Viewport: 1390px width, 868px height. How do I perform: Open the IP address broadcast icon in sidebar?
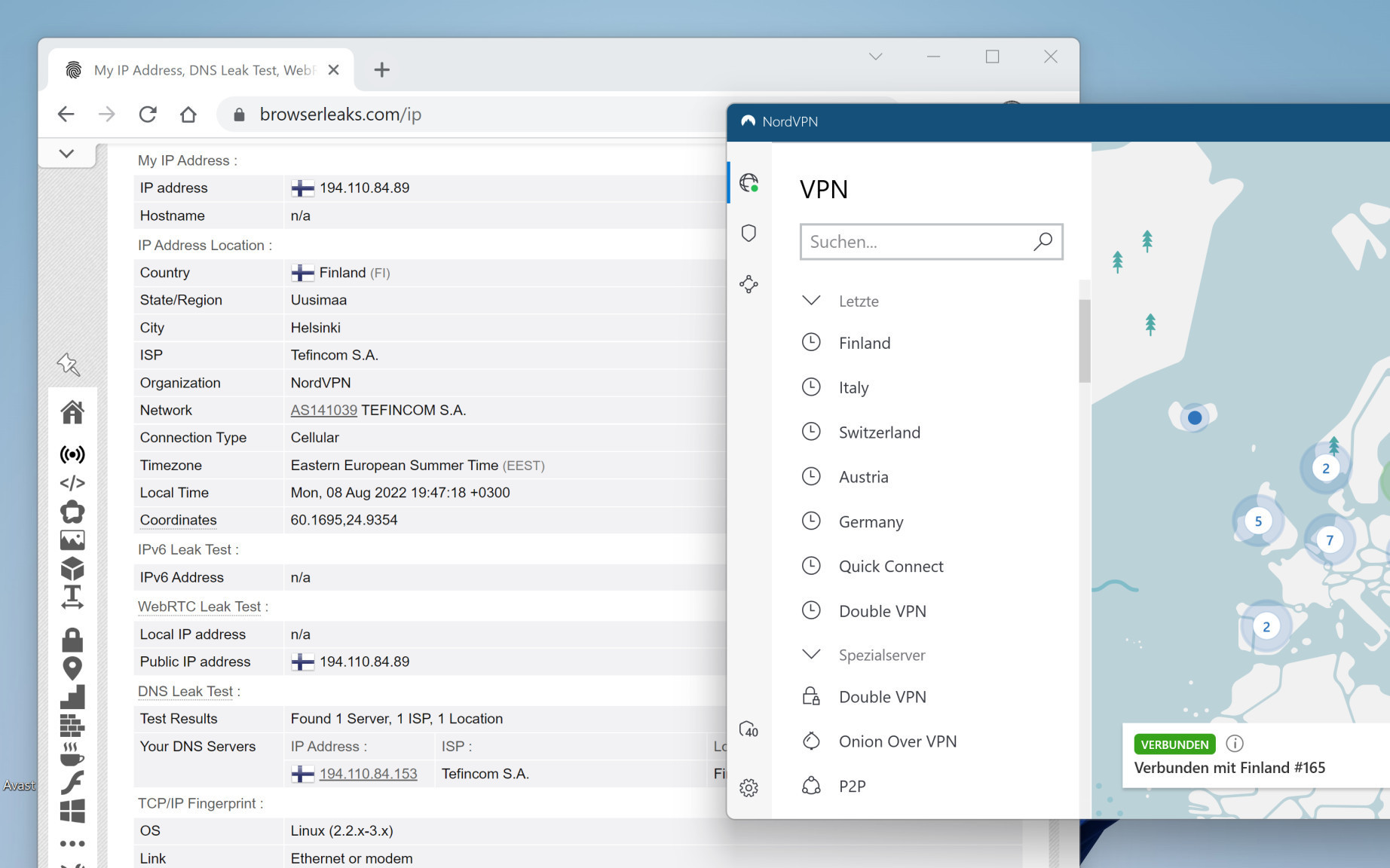(72, 454)
